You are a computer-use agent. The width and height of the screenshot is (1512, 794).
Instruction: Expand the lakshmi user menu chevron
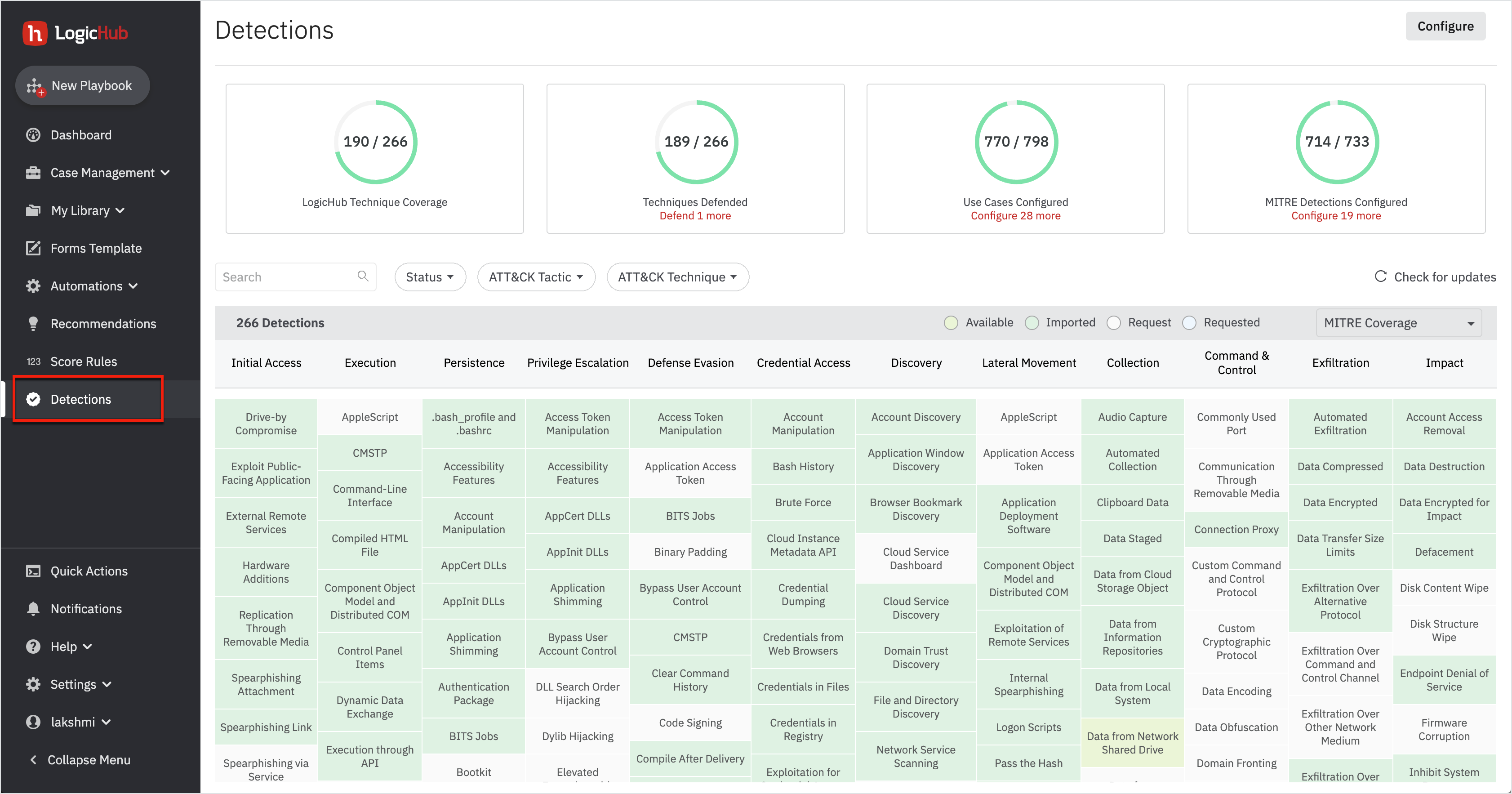click(106, 723)
